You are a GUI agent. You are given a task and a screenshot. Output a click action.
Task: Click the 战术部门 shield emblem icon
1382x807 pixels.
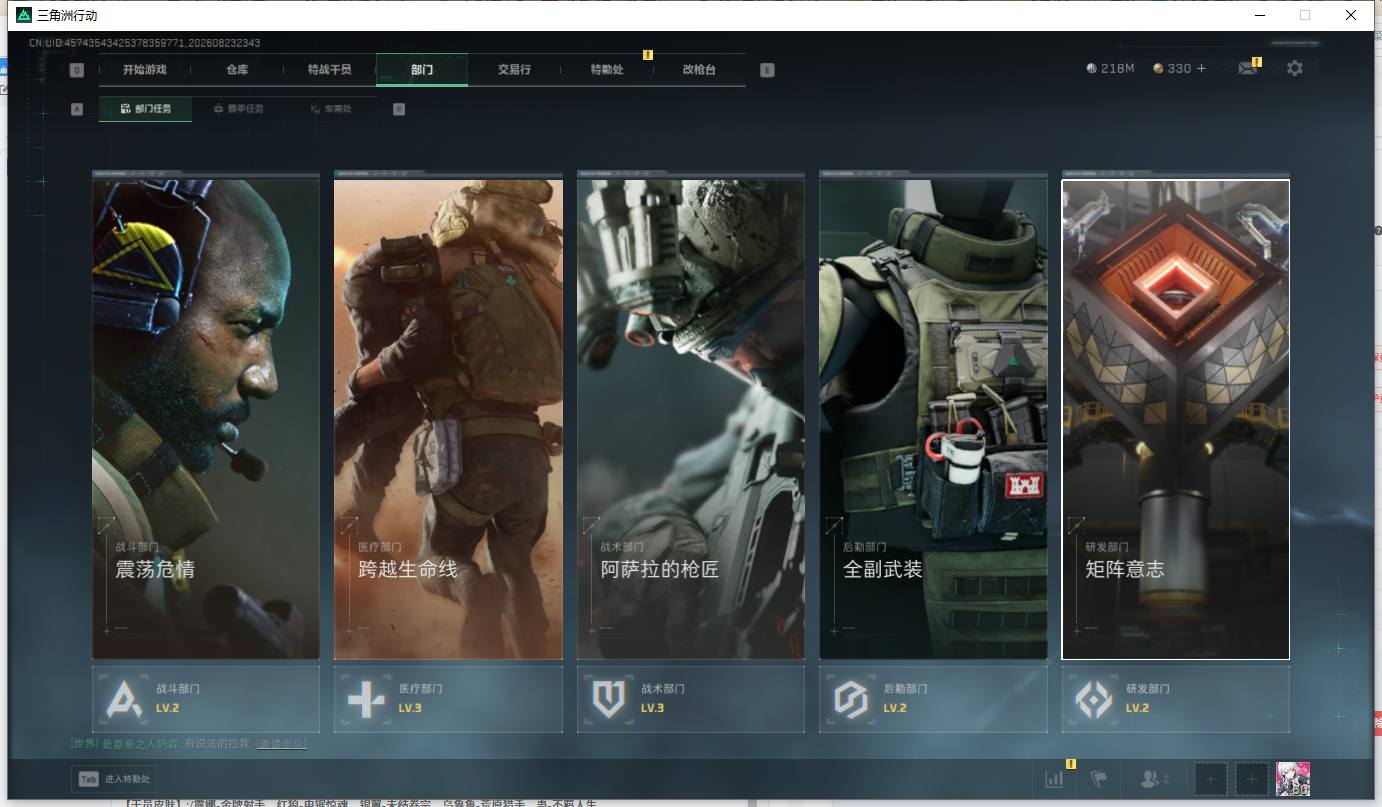[x=609, y=699]
